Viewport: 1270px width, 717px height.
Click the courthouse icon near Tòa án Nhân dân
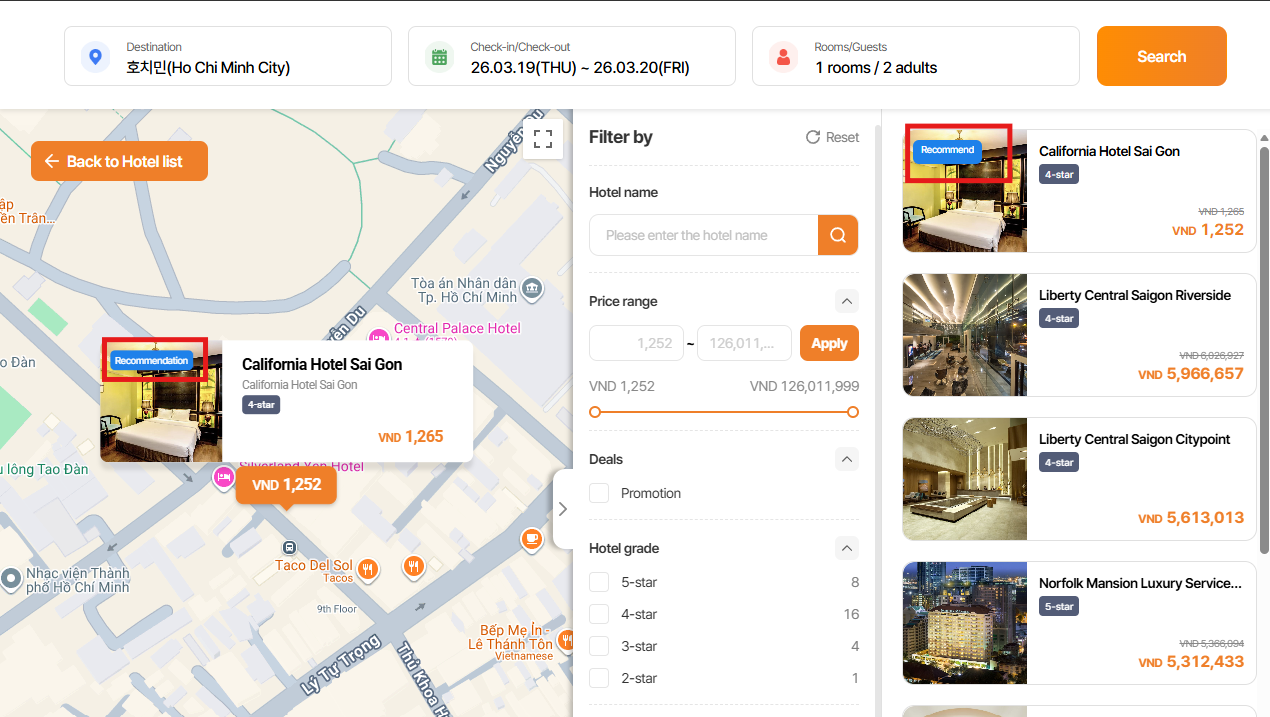tap(533, 289)
